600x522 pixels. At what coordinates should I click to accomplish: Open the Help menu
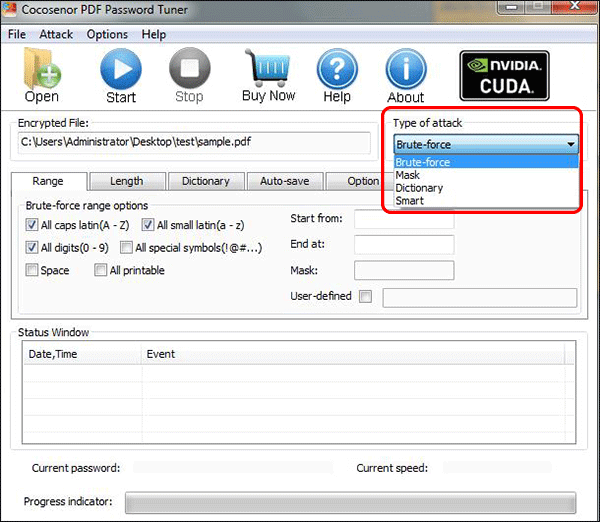pyautogui.click(x=154, y=34)
